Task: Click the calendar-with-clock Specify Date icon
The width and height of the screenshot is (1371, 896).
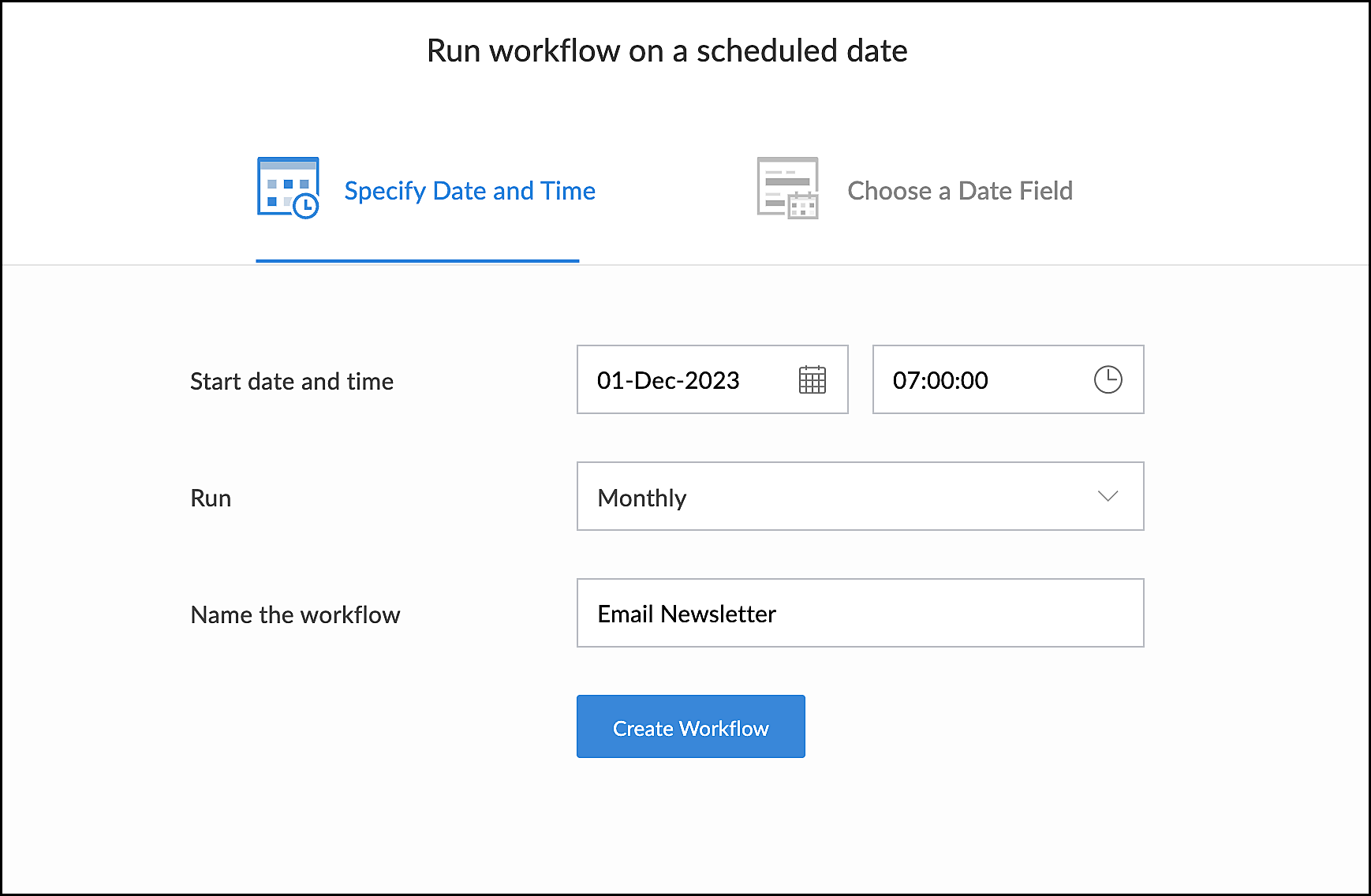Action: pos(288,188)
